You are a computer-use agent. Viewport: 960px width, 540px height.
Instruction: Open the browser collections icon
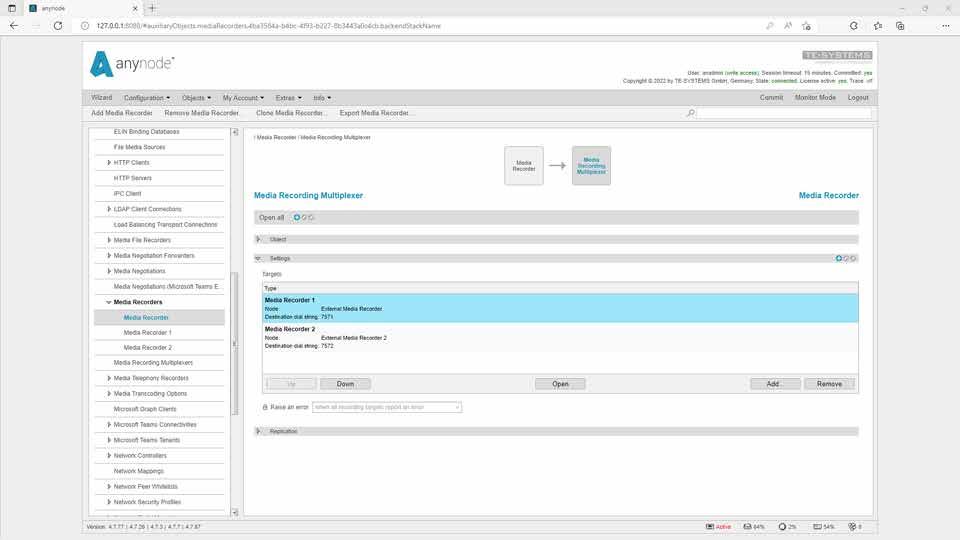pyautogui.click(x=900, y=26)
